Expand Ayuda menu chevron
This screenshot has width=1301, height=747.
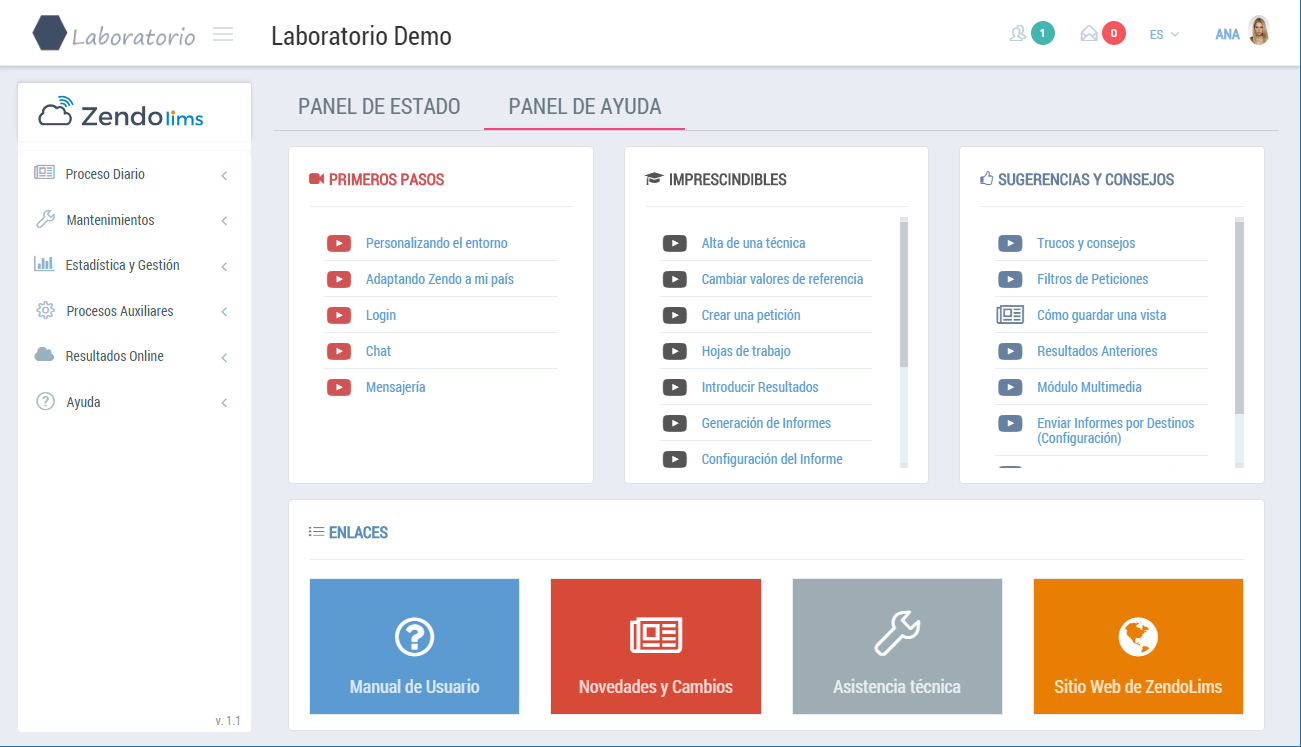pos(224,403)
